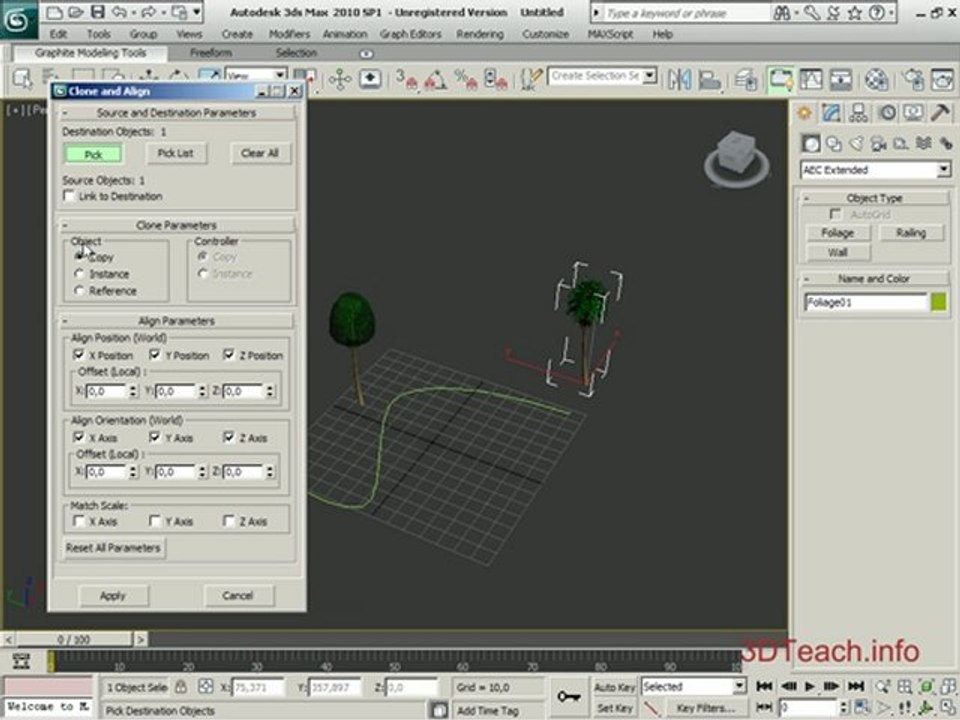Click the large key Set Keys icon
The height and width of the screenshot is (720, 960).
[x=569, y=697]
